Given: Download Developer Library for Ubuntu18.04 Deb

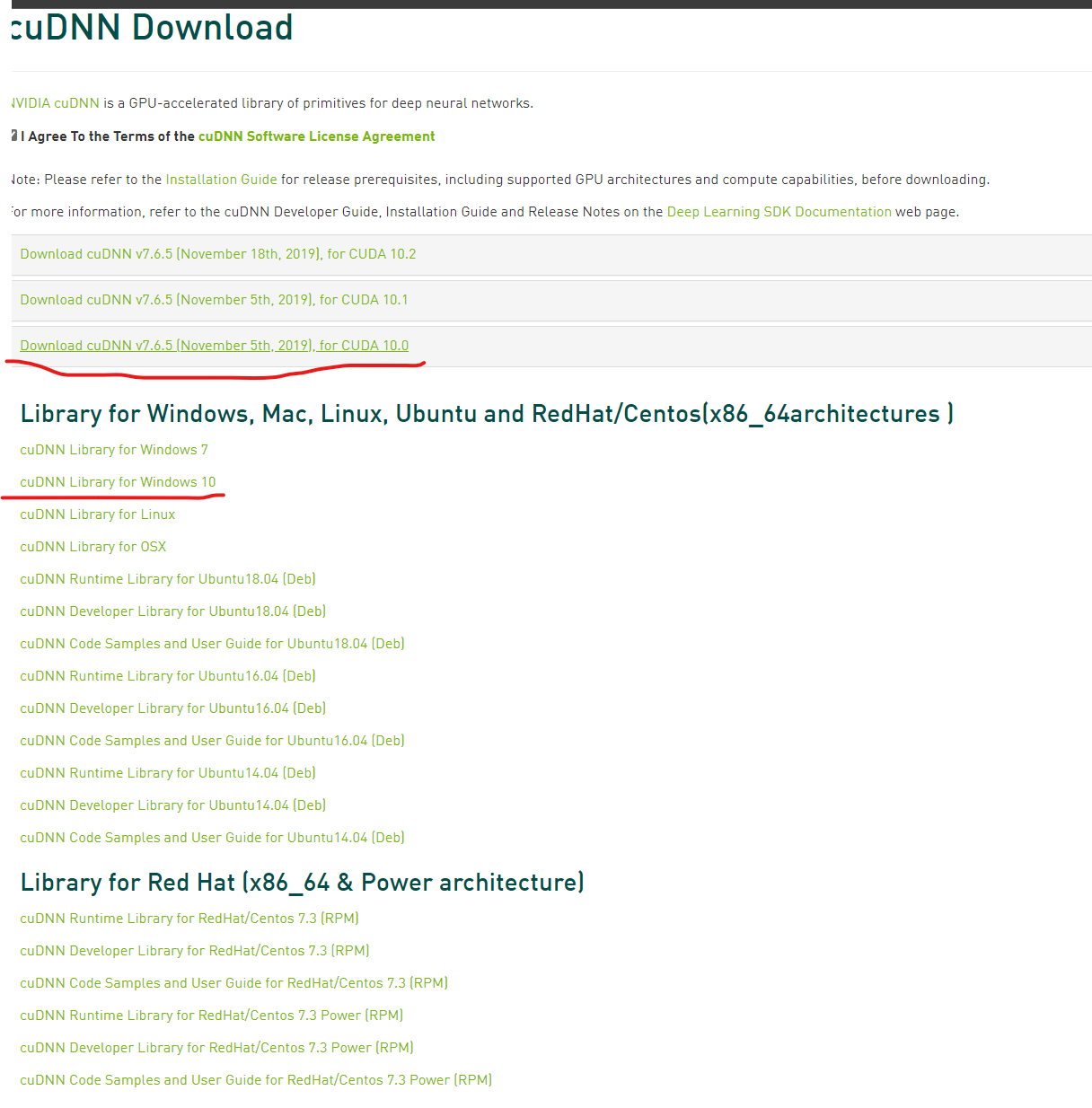Looking at the screenshot, I should [173, 611].
